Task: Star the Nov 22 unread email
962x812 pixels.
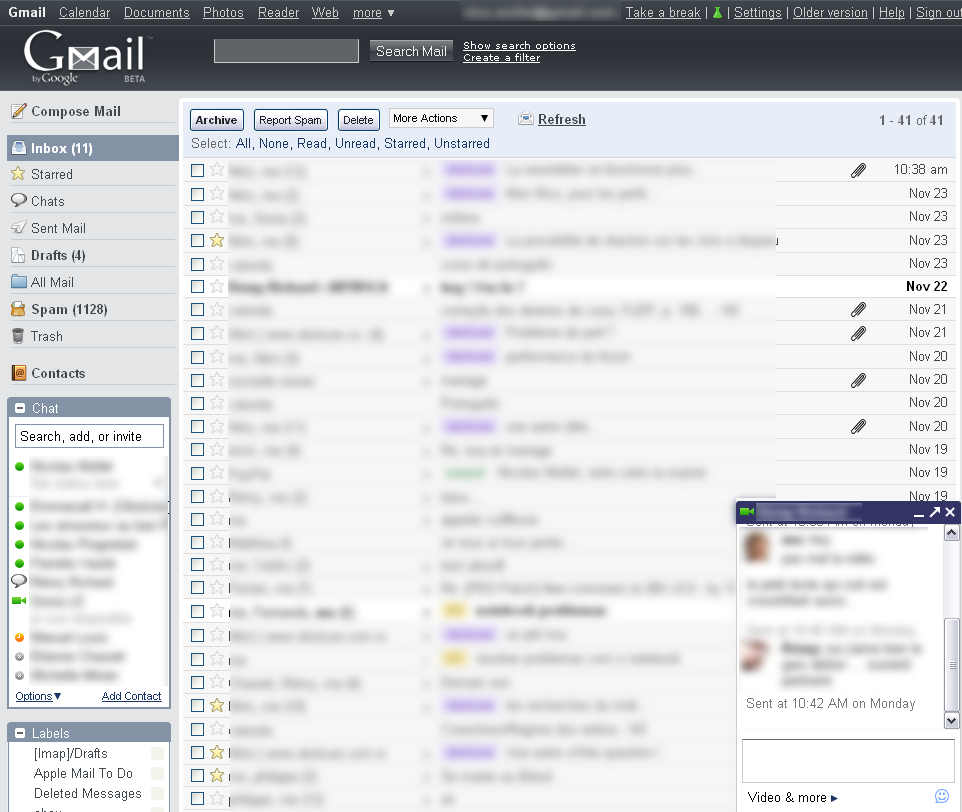Action: 217,286
